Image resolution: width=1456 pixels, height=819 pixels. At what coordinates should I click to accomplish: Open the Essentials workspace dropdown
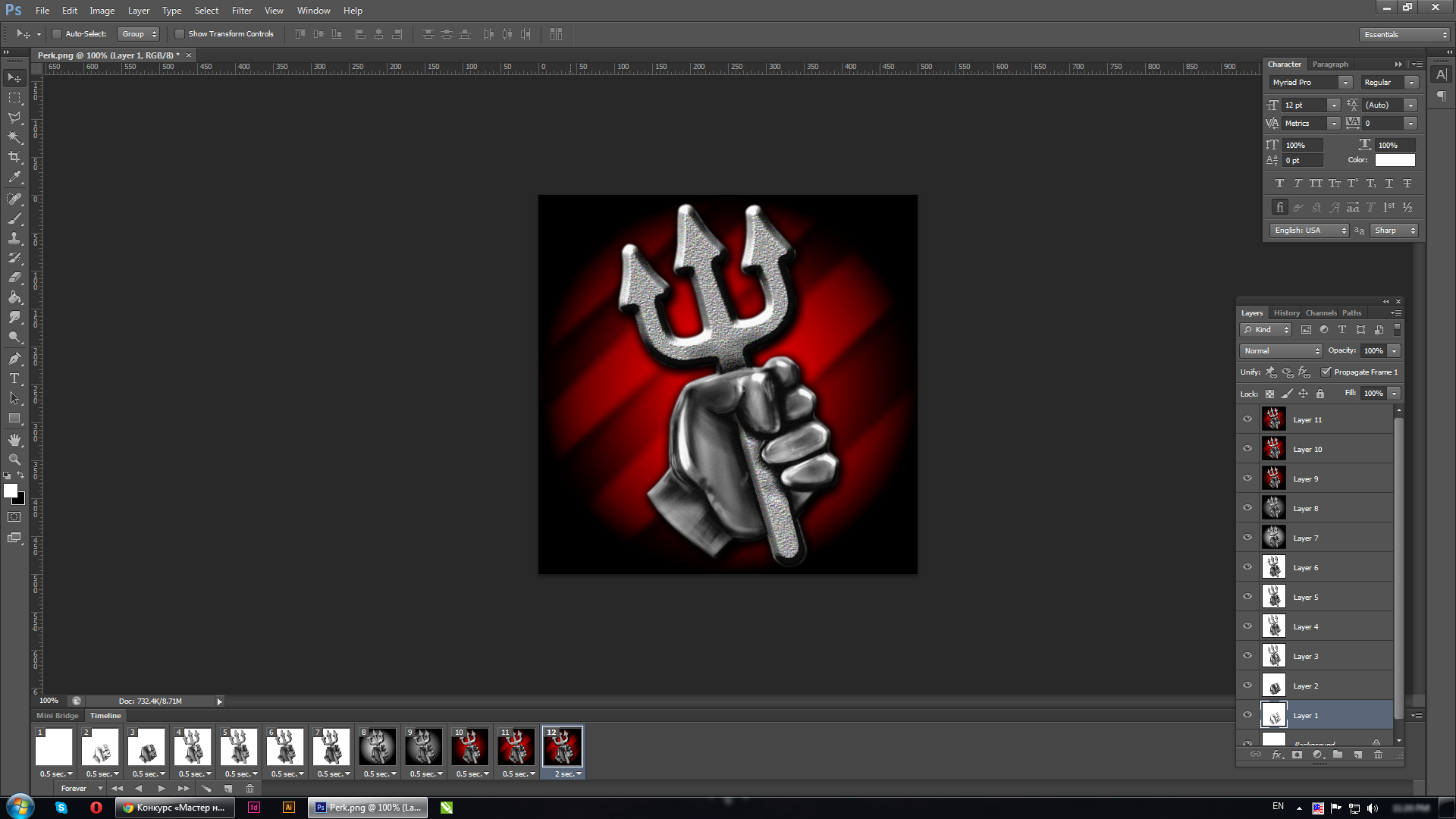pos(1404,34)
